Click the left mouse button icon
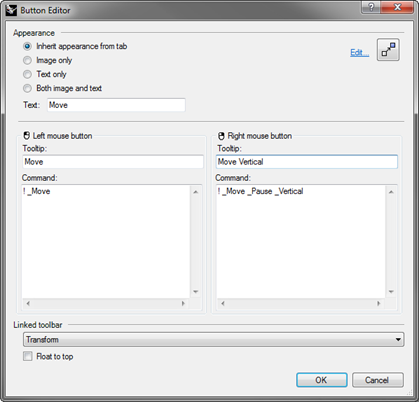The height and width of the screenshot is (402, 419). [27, 136]
